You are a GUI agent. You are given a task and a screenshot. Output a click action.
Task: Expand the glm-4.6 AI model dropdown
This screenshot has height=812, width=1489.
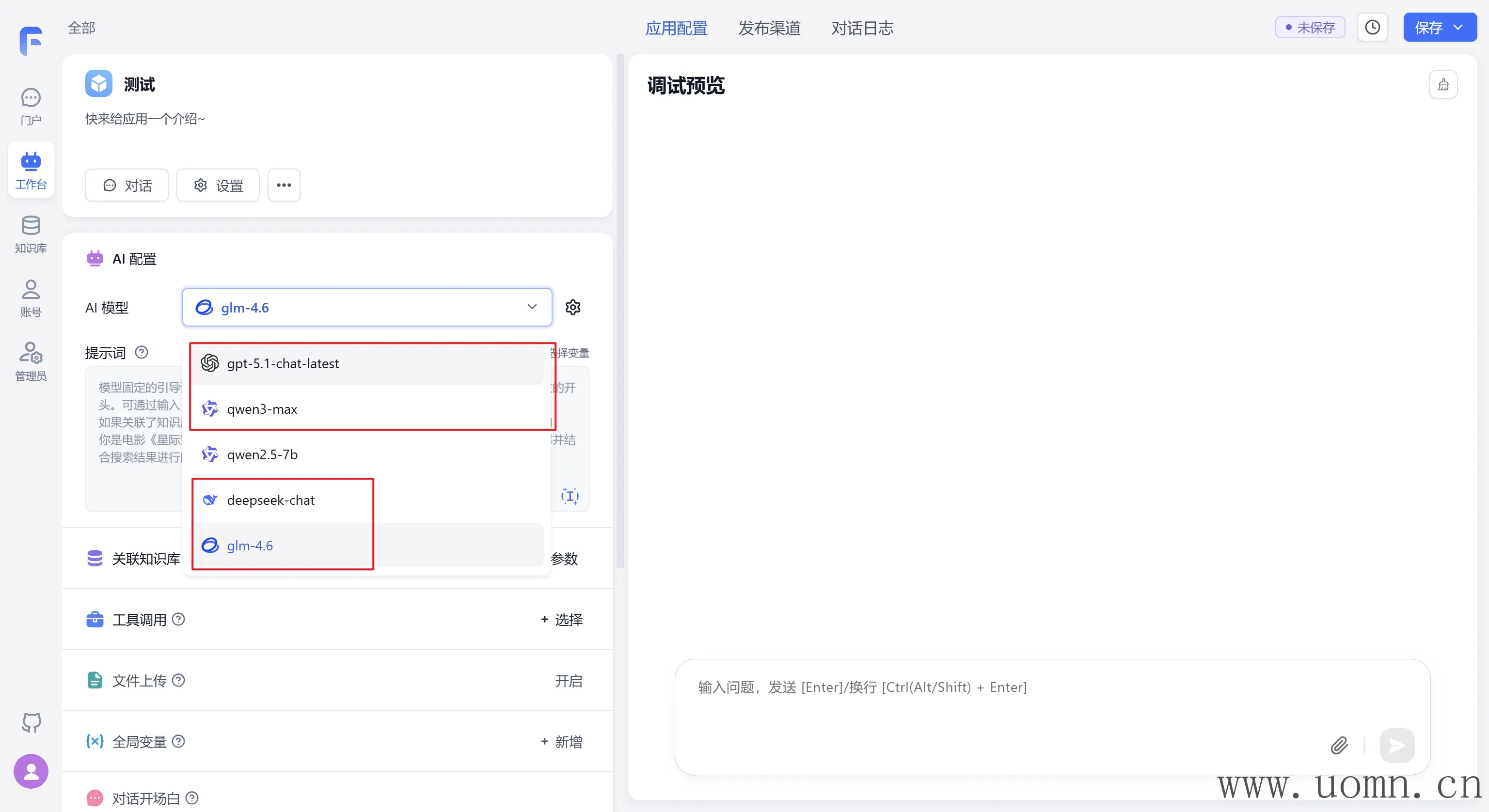coord(367,308)
